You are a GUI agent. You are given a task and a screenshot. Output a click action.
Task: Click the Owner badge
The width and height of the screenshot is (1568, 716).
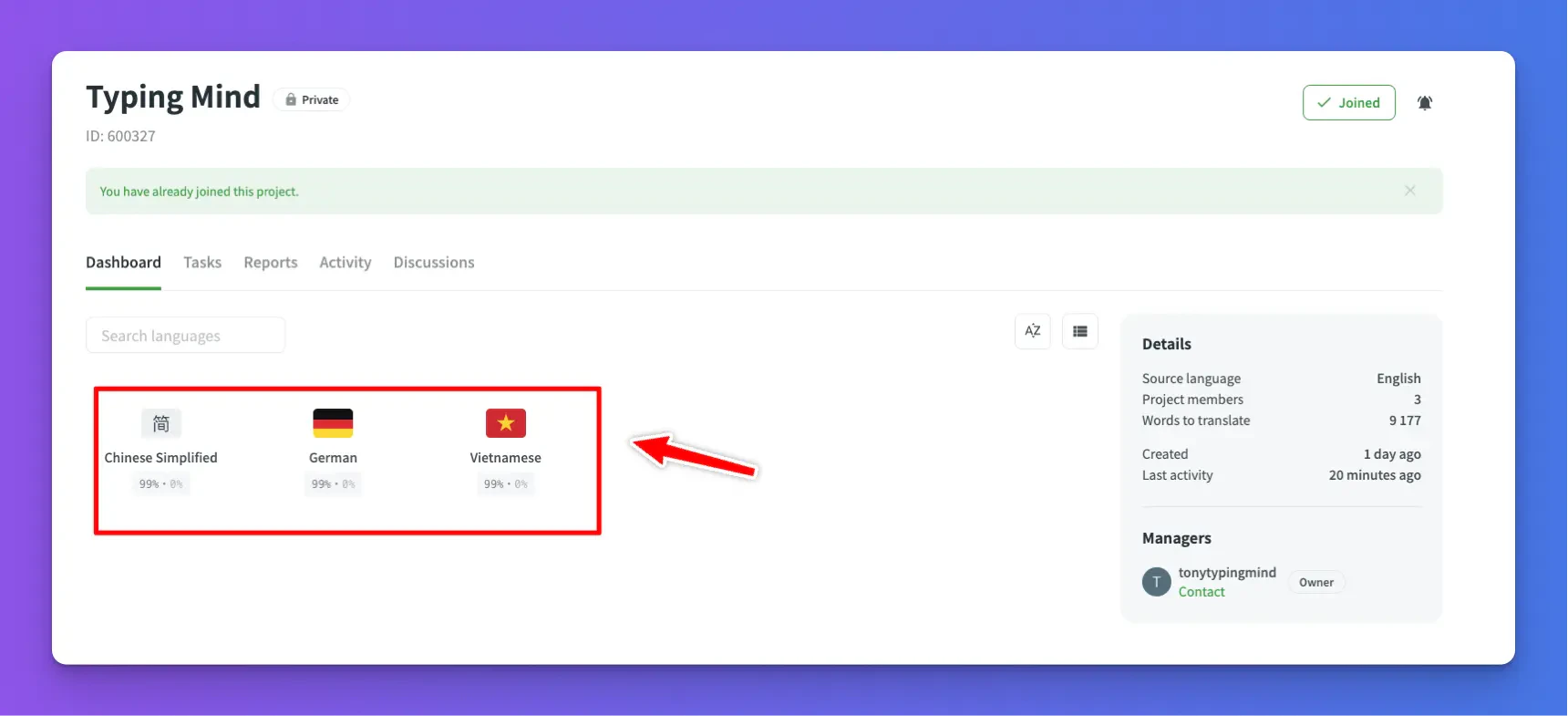coord(1316,583)
